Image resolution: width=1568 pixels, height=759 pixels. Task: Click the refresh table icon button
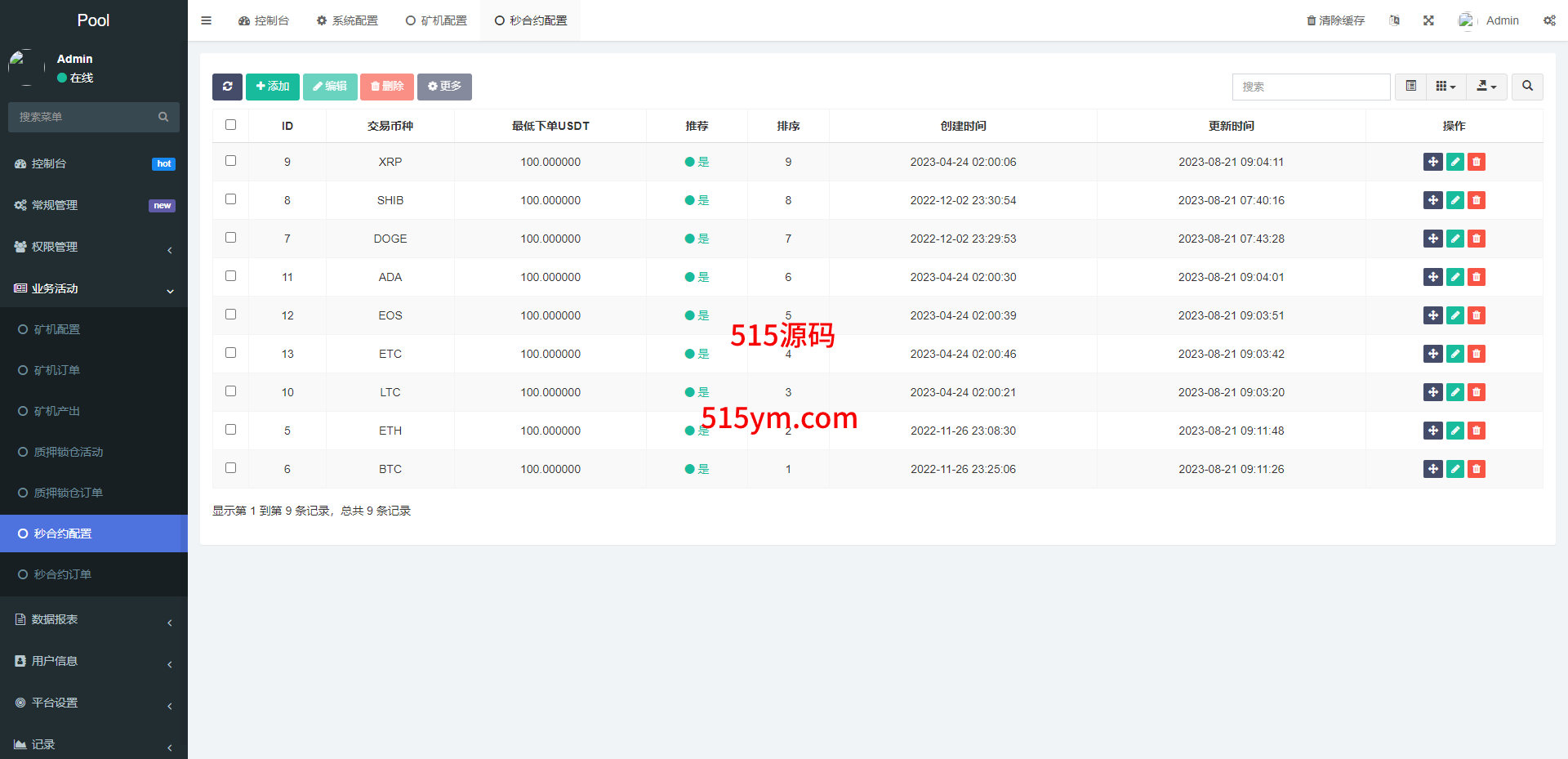coord(227,87)
